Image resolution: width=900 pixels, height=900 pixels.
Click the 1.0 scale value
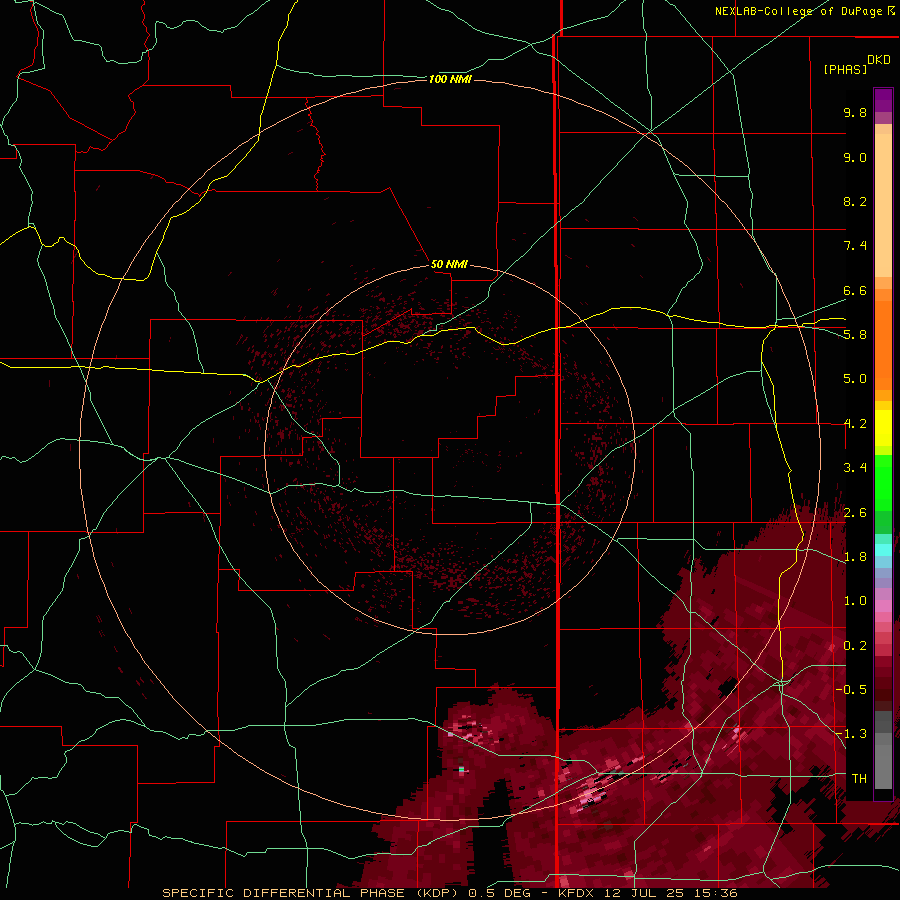[x=855, y=601]
